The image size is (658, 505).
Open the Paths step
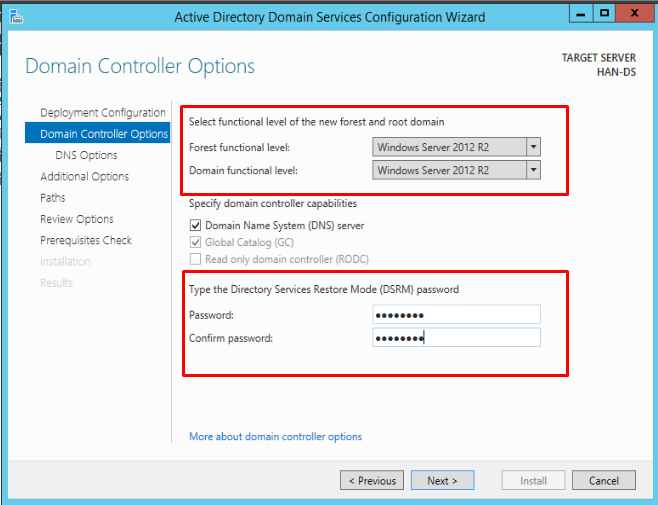52,198
